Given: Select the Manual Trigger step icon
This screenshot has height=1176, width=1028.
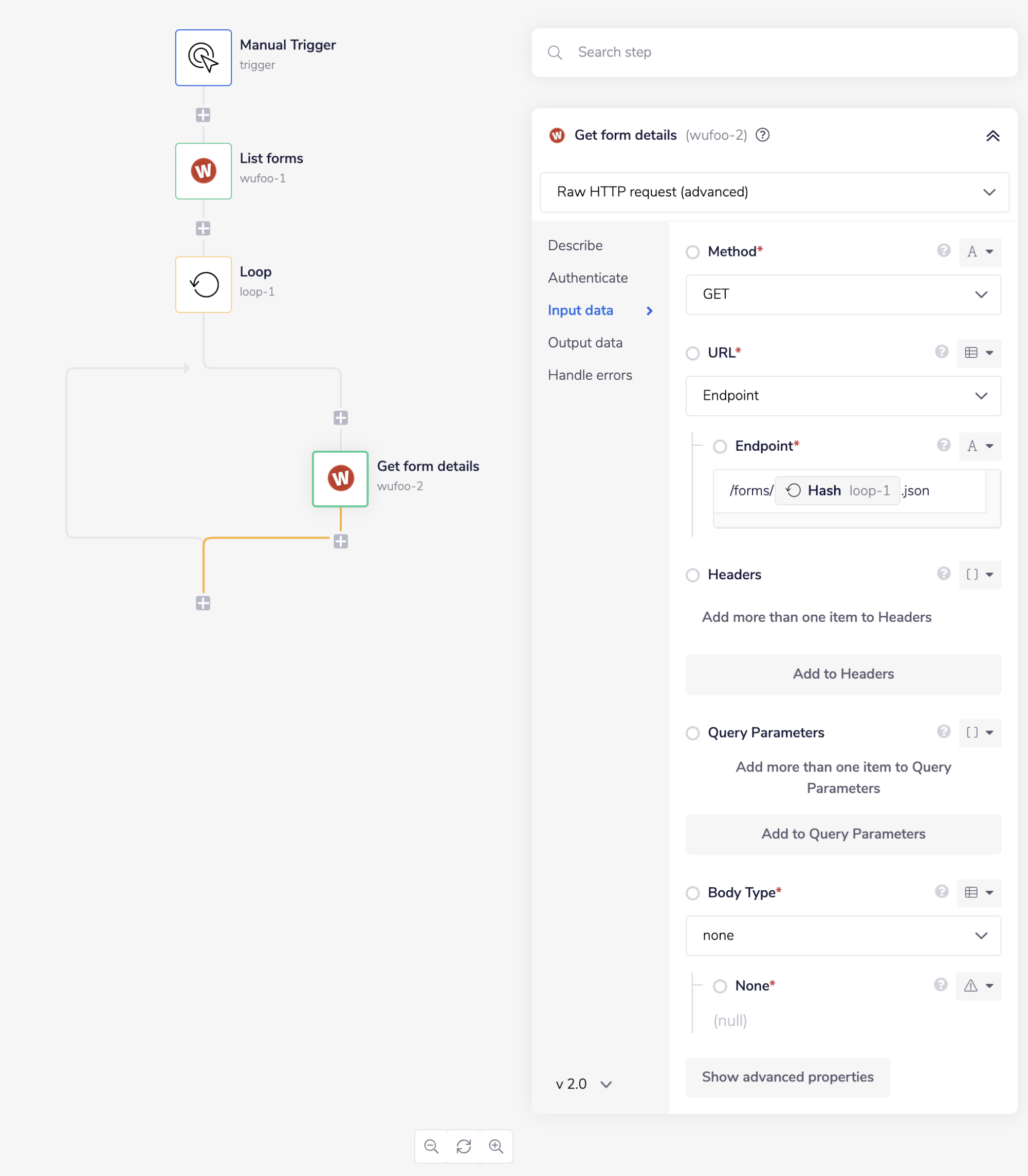Looking at the screenshot, I should tap(203, 58).
